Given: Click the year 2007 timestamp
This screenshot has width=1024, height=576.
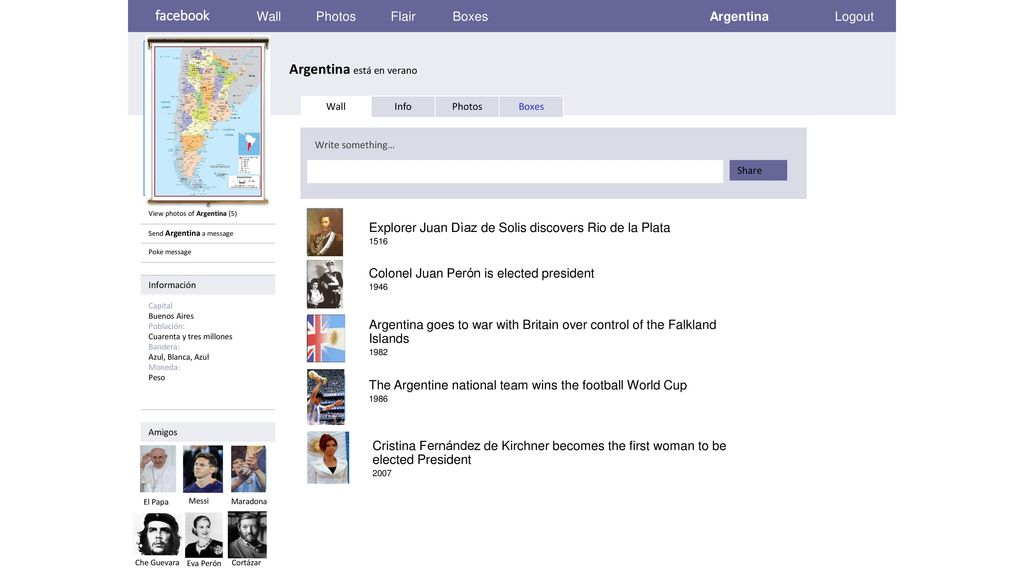Looking at the screenshot, I should (381, 473).
